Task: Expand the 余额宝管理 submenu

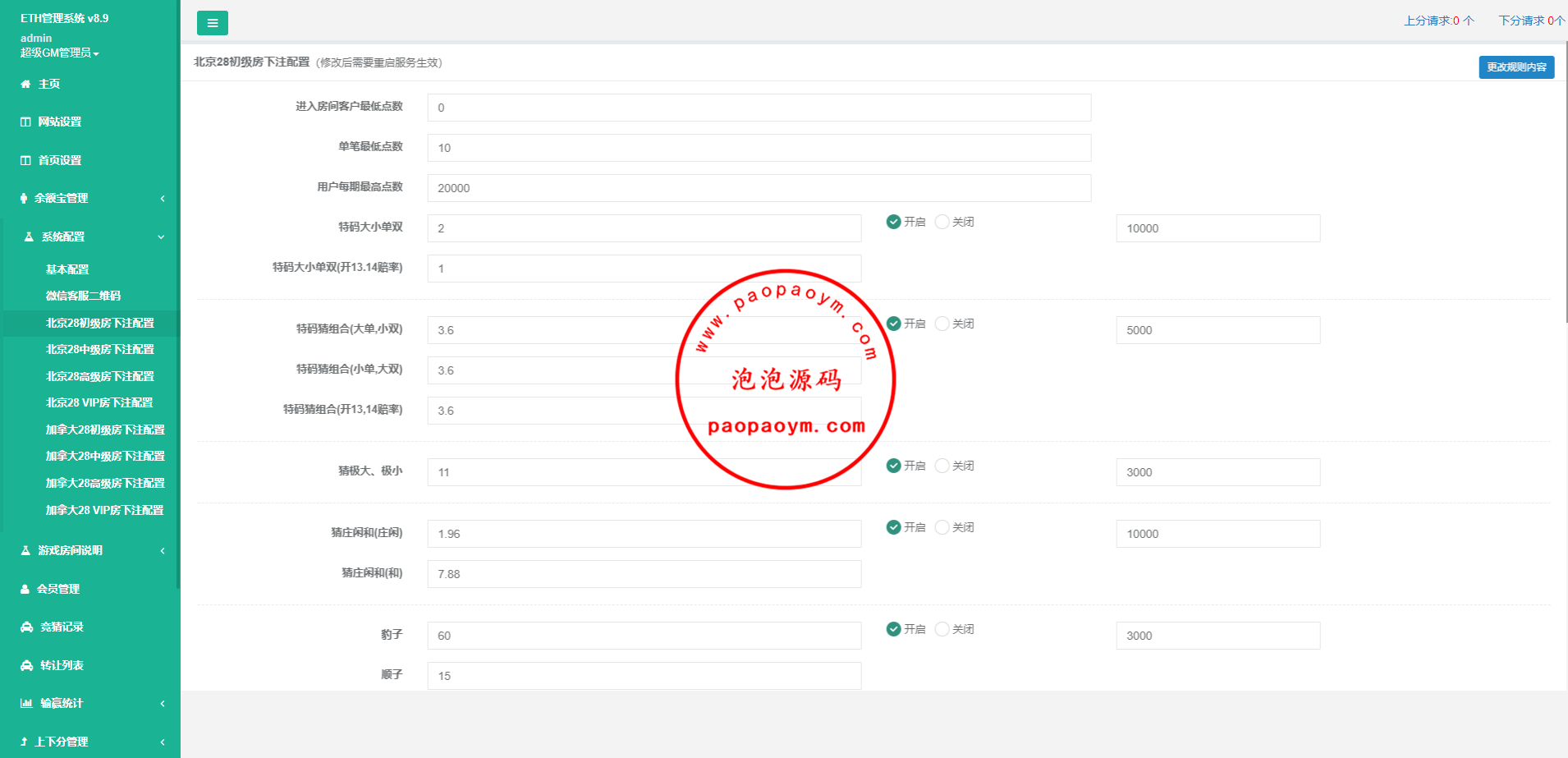Action: click(90, 198)
